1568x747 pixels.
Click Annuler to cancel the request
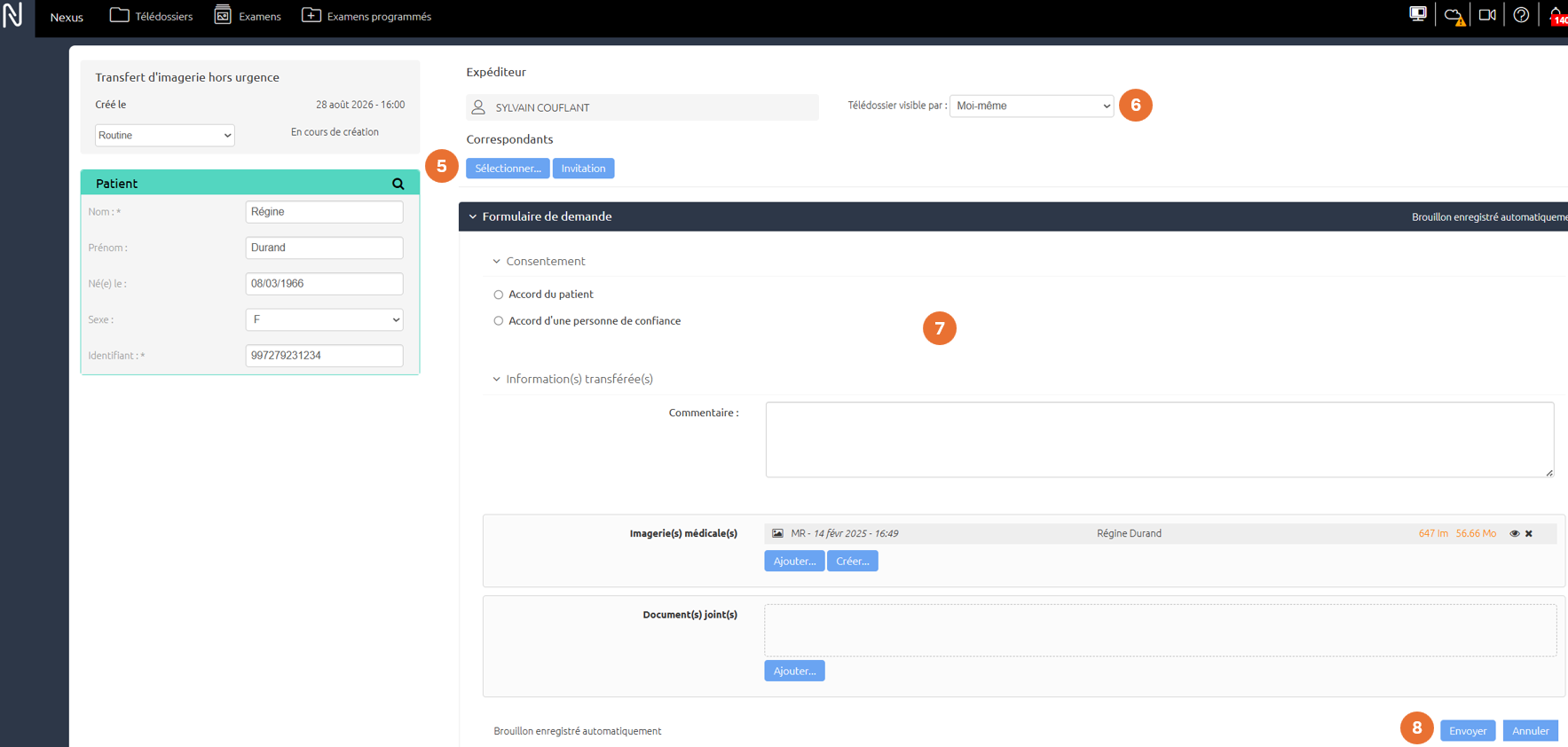1531,731
